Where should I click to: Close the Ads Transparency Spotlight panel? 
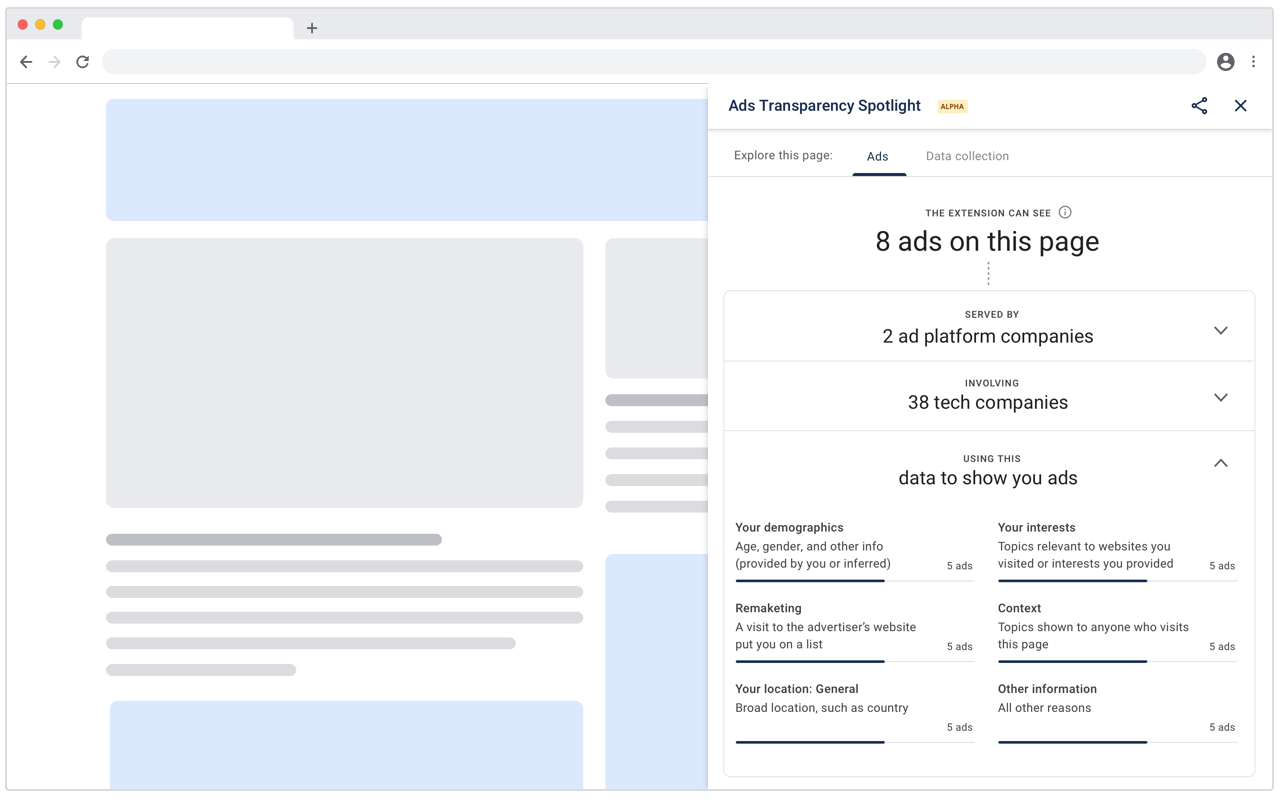(x=1240, y=105)
